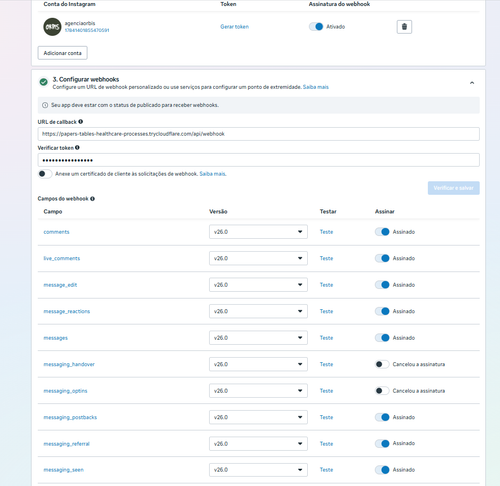500x486 pixels.
Task: Open Saiba mais link in webhooks description
Action: tap(316, 87)
